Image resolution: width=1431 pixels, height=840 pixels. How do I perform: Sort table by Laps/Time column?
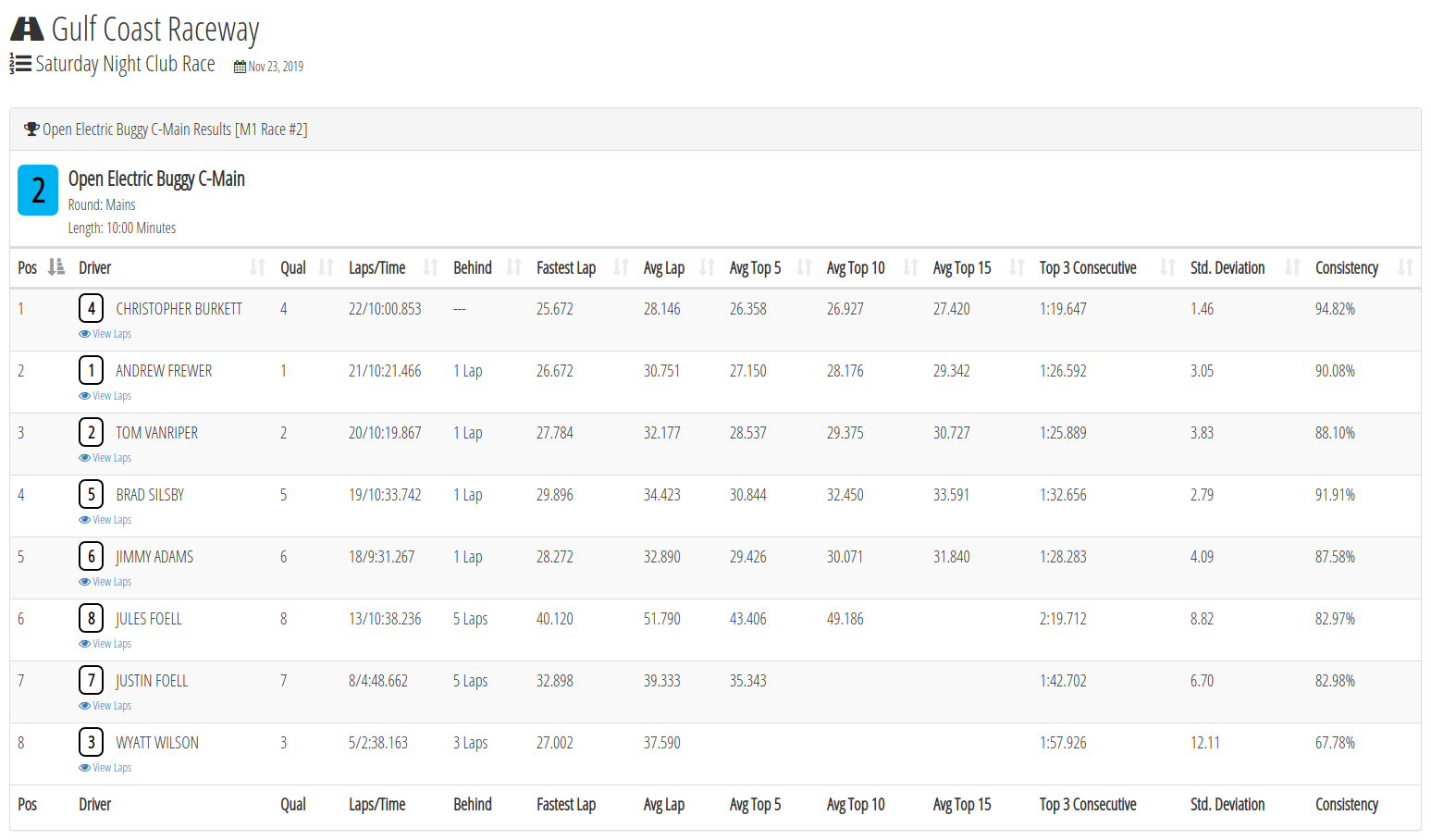[393, 267]
